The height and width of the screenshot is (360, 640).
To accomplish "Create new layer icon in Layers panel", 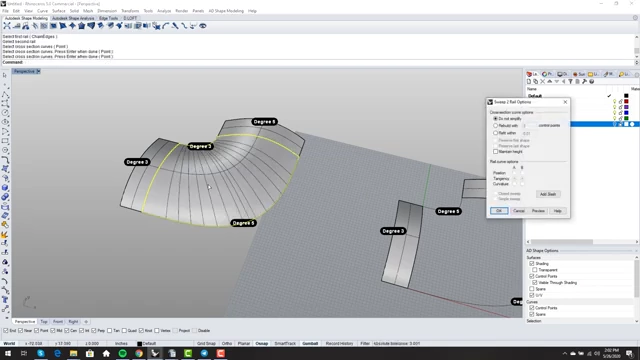I will [529, 82].
